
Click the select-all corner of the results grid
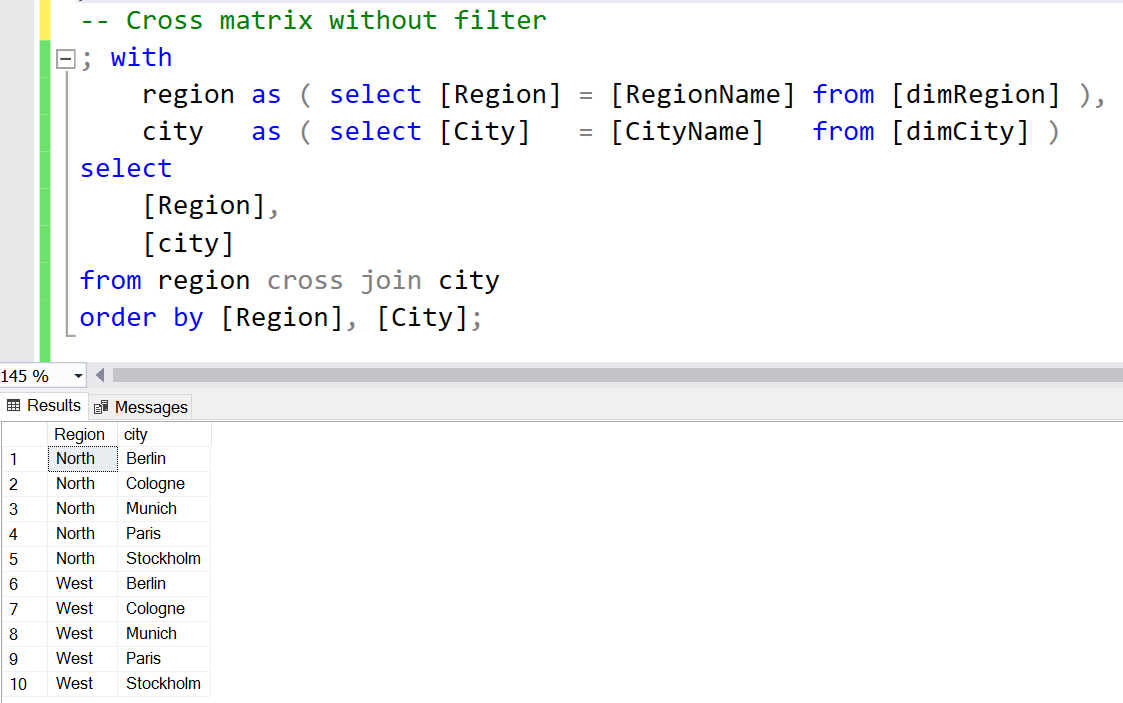(25, 433)
